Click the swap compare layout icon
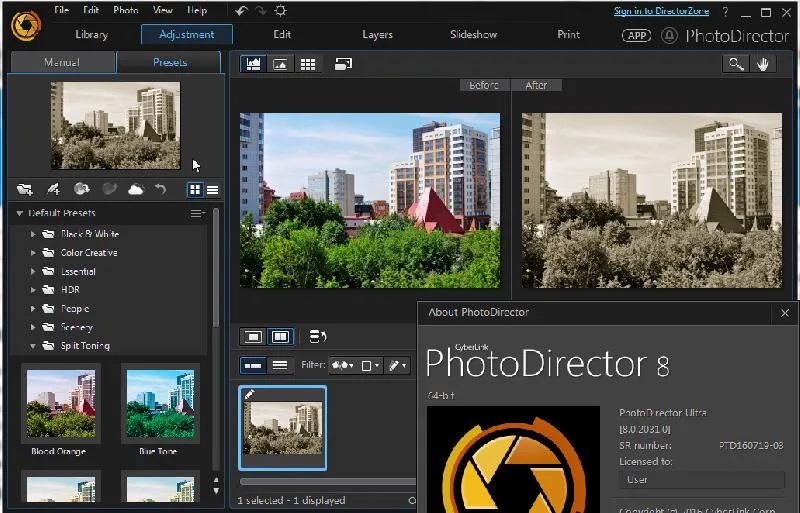This screenshot has width=800, height=513. point(318,337)
